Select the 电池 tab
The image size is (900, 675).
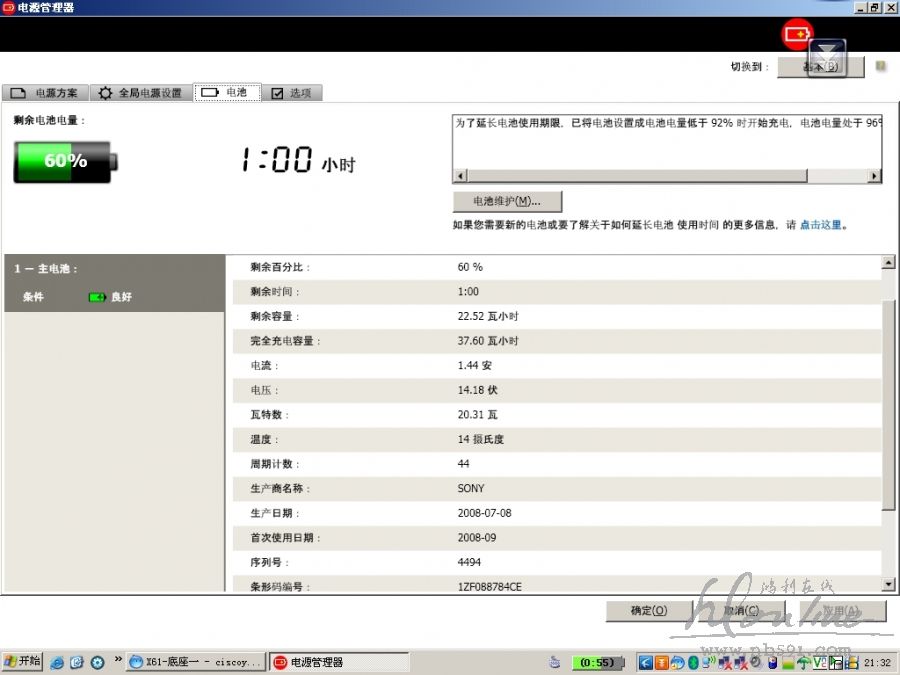pyautogui.click(x=227, y=92)
